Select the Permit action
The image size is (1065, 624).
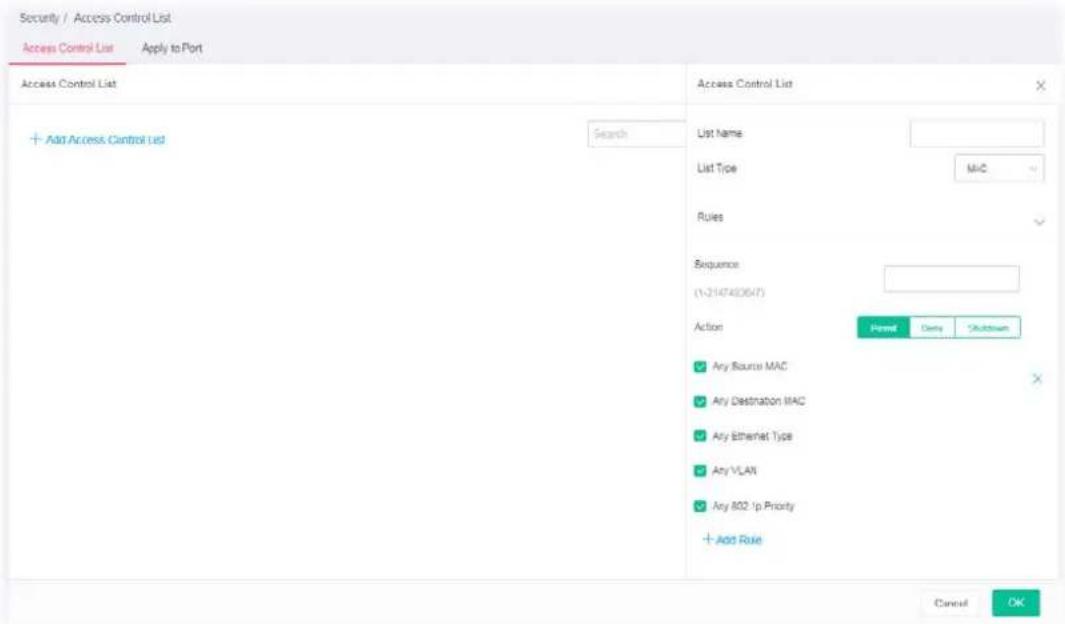(883, 328)
